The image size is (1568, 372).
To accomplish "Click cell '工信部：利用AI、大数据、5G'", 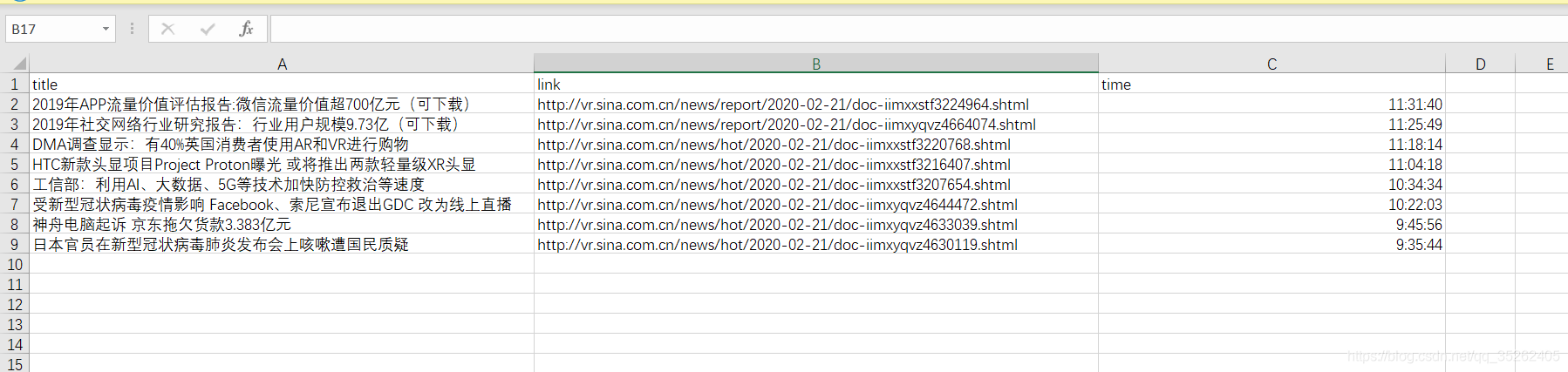I will [x=282, y=185].
